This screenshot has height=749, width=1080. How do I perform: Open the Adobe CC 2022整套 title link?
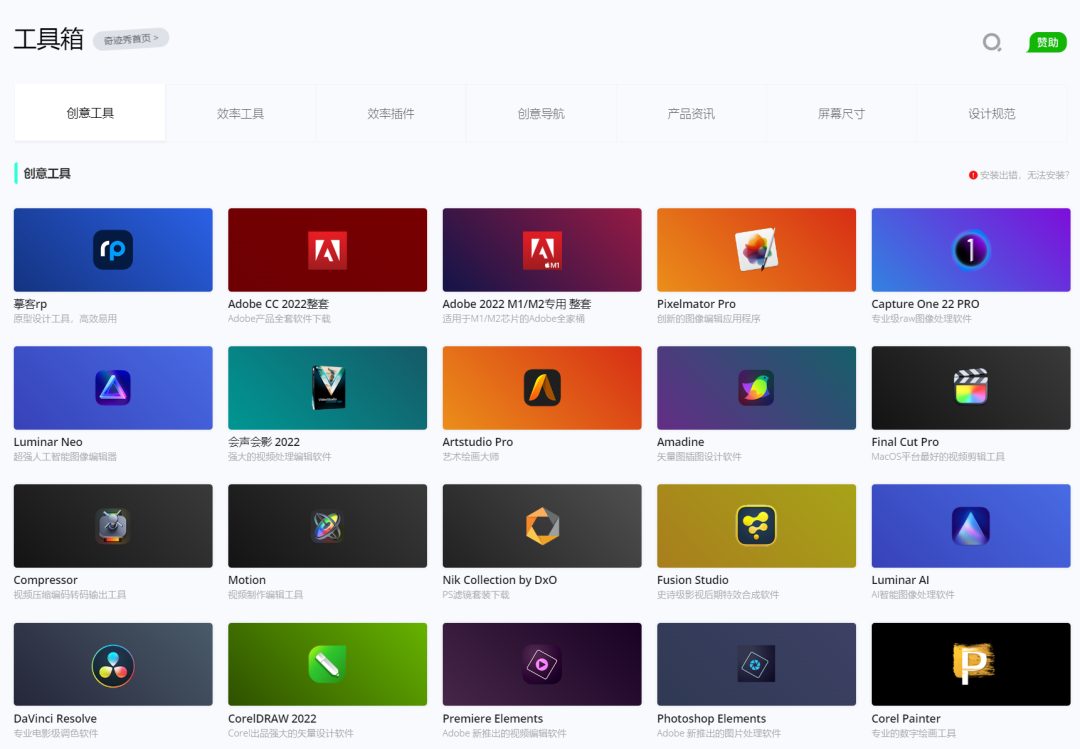(x=278, y=304)
